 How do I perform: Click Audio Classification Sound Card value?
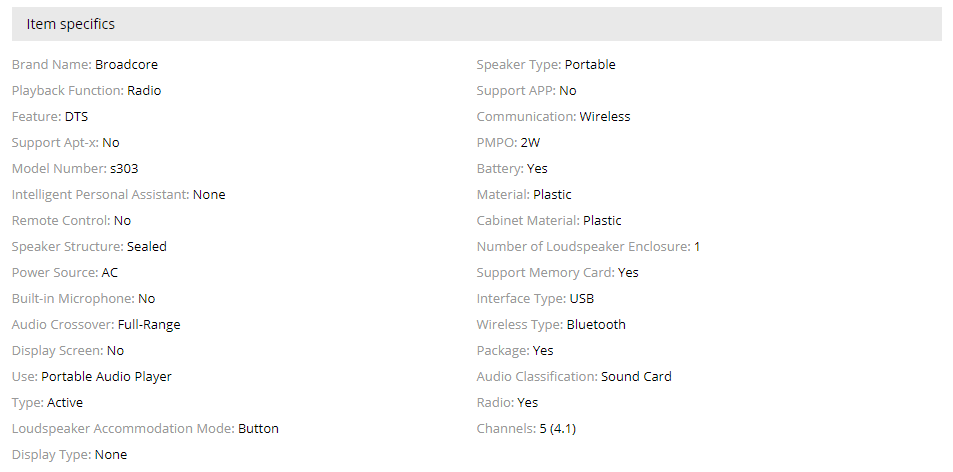click(x=636, y=377)
